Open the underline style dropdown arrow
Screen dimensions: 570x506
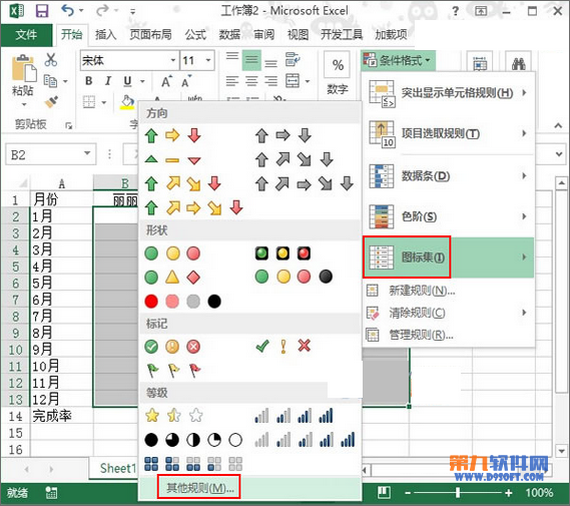[142, 81]
